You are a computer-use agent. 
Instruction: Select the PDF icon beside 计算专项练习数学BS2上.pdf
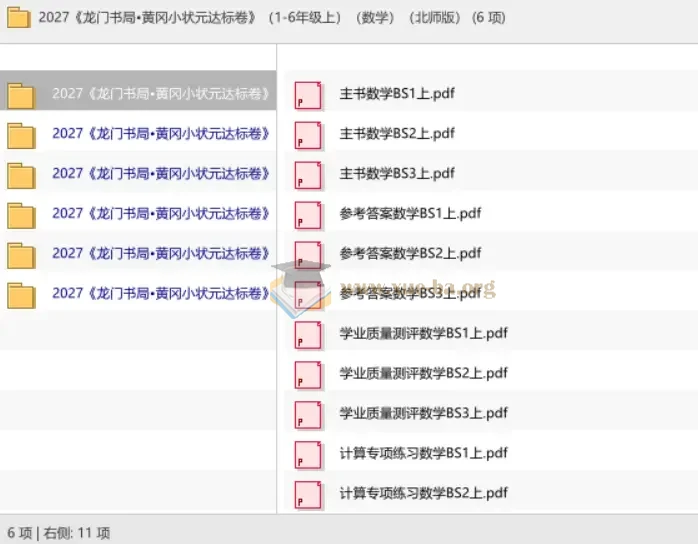(x=308, y=495)
